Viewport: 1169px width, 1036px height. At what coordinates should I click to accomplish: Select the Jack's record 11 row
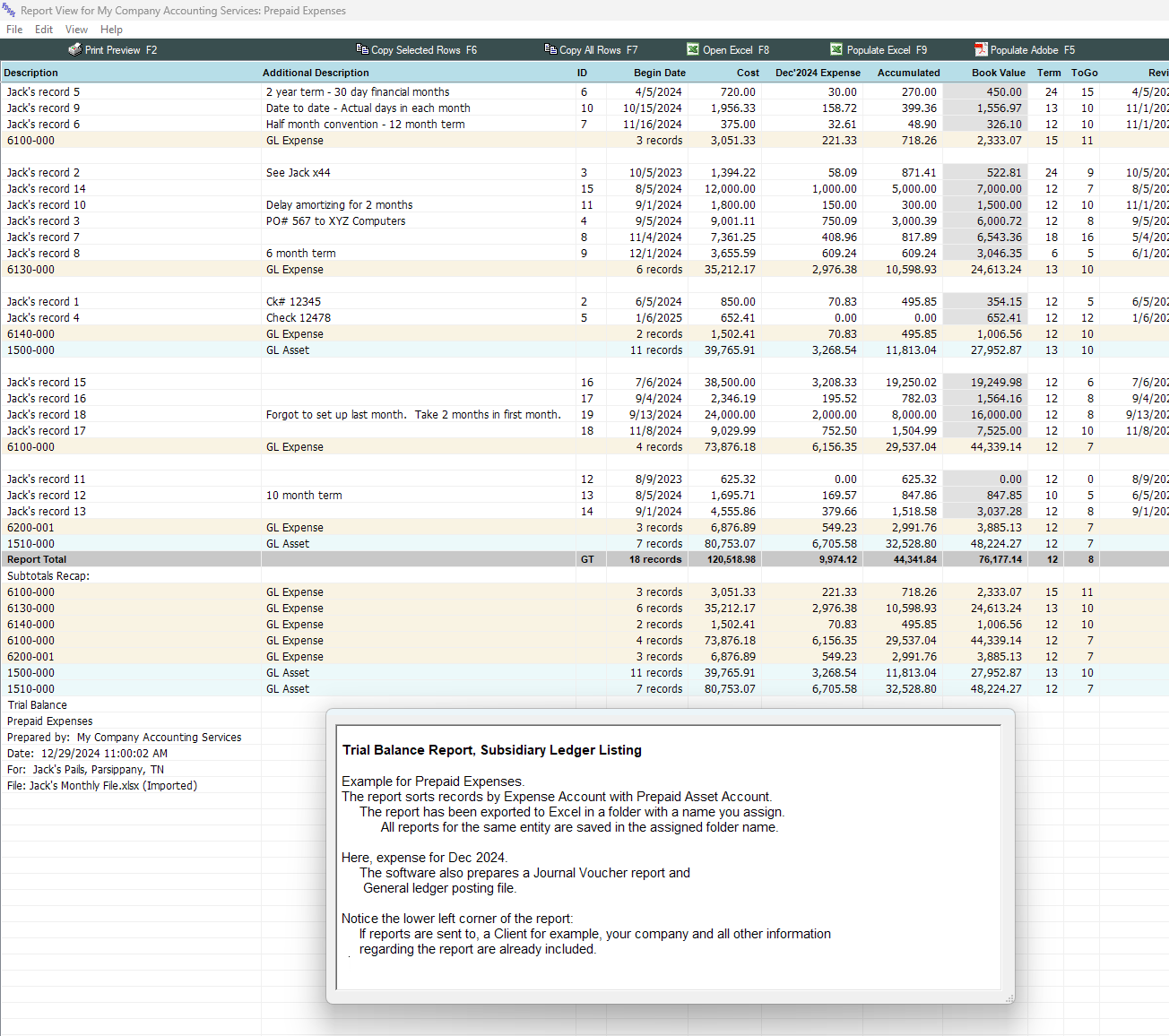click(x=584, y=479)
